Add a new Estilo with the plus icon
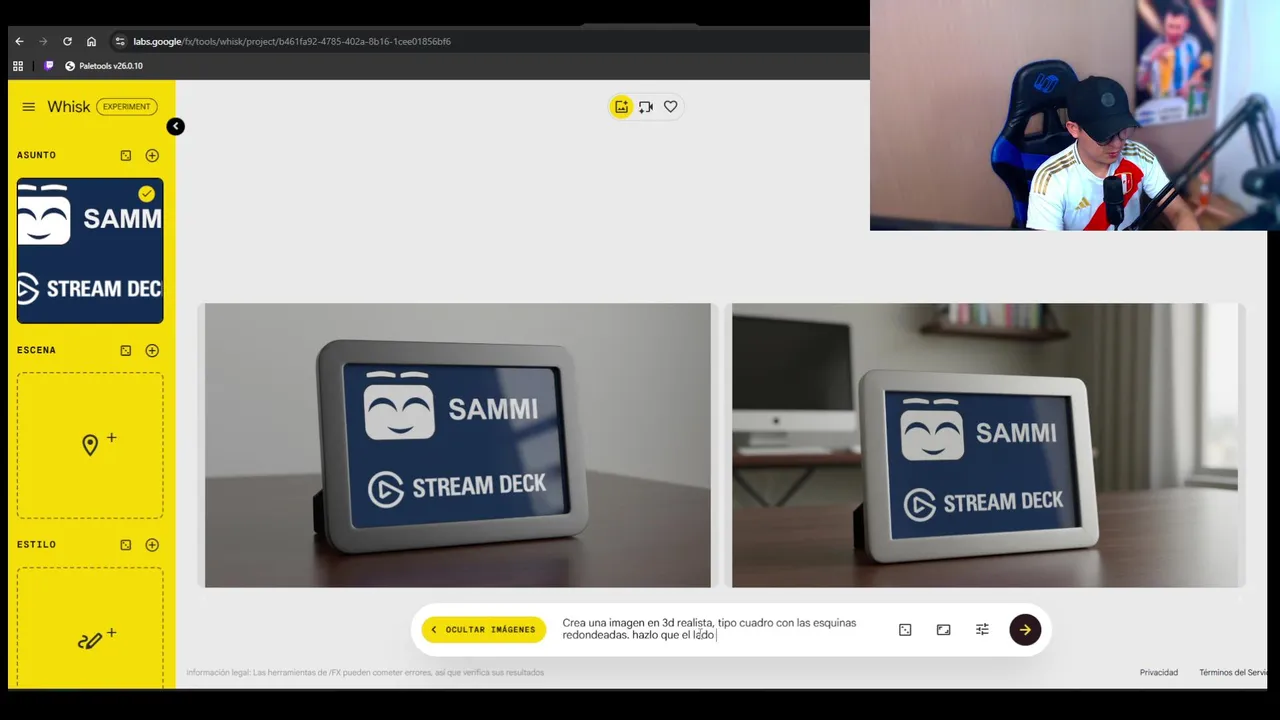Viewport: 1280px width, 720px height. click(x=152, y=545)
